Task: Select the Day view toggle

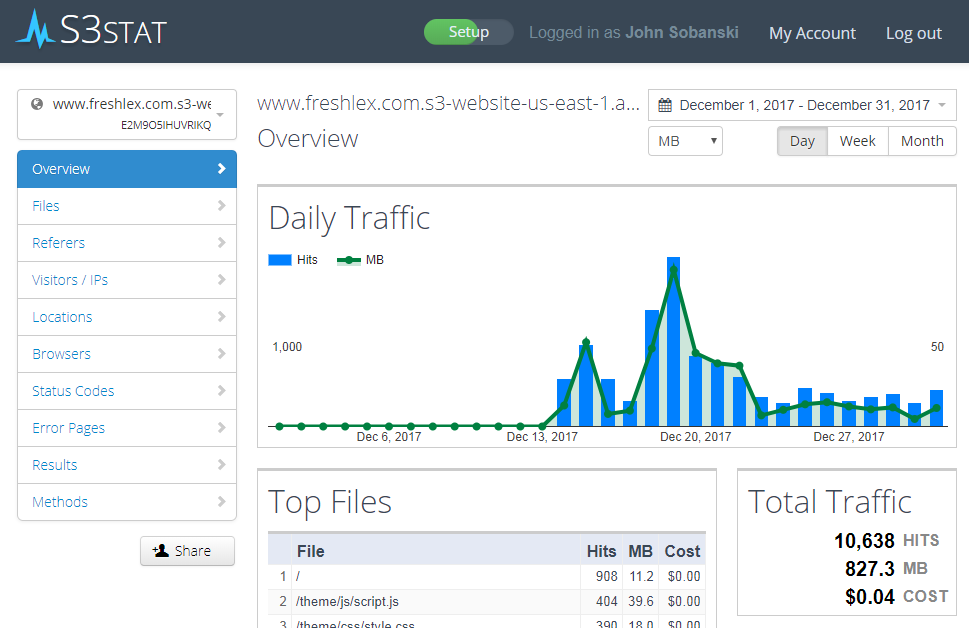Action: click(x=802, y=141)
